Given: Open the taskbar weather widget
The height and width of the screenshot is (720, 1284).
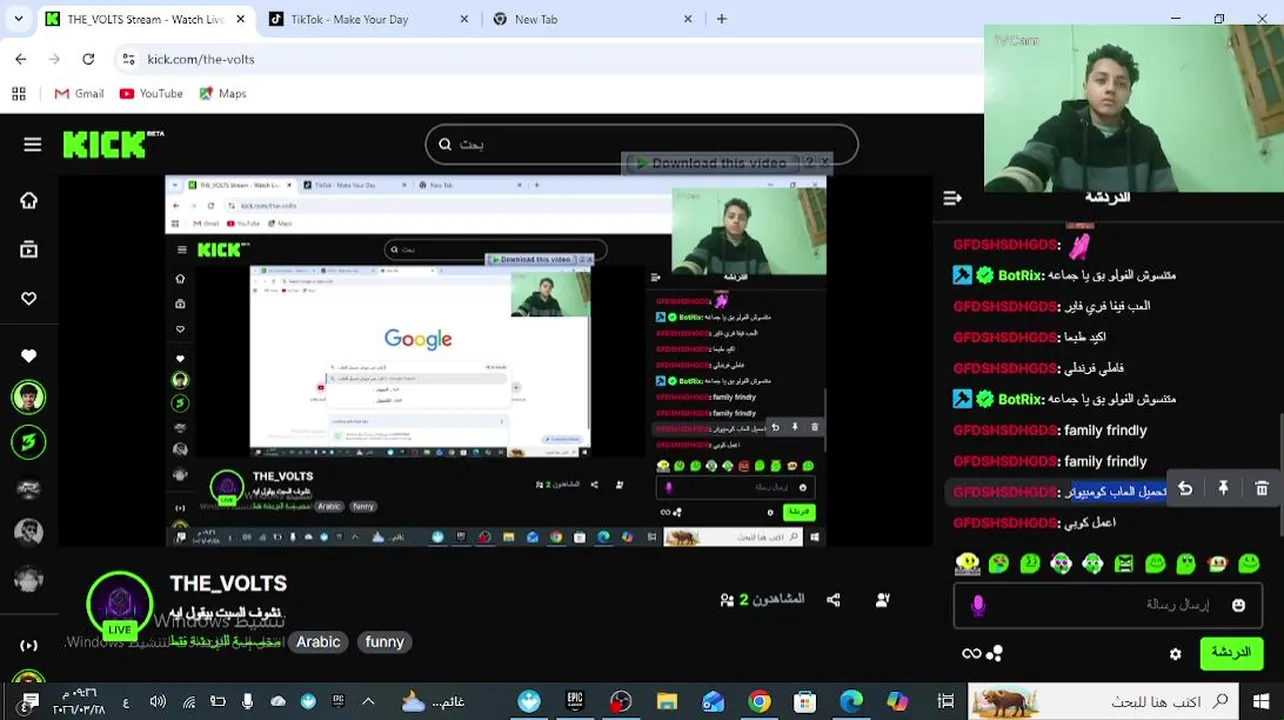Looking at the screenshot, I should pos(432,702).
